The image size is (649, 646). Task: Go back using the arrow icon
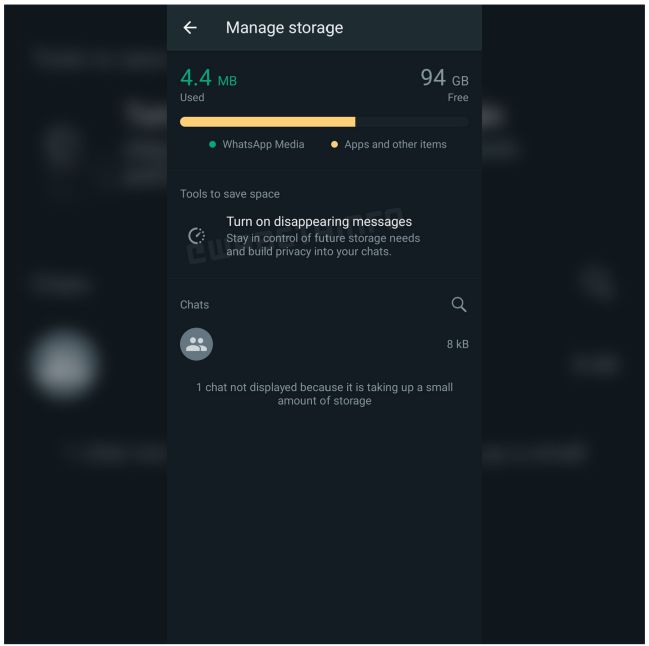click(x=190, y=28)
